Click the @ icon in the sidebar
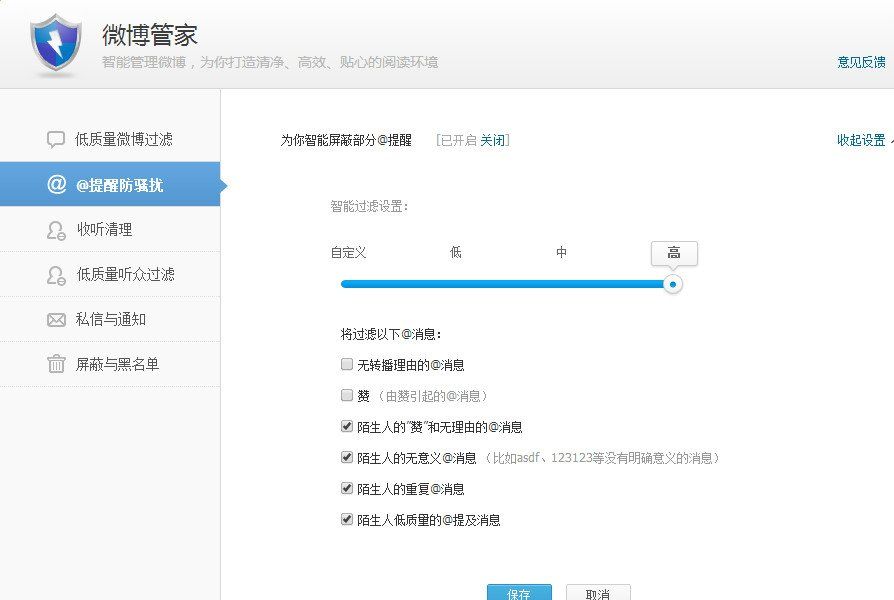This screenshot has width=894, height=600. [x=56, y=185]
